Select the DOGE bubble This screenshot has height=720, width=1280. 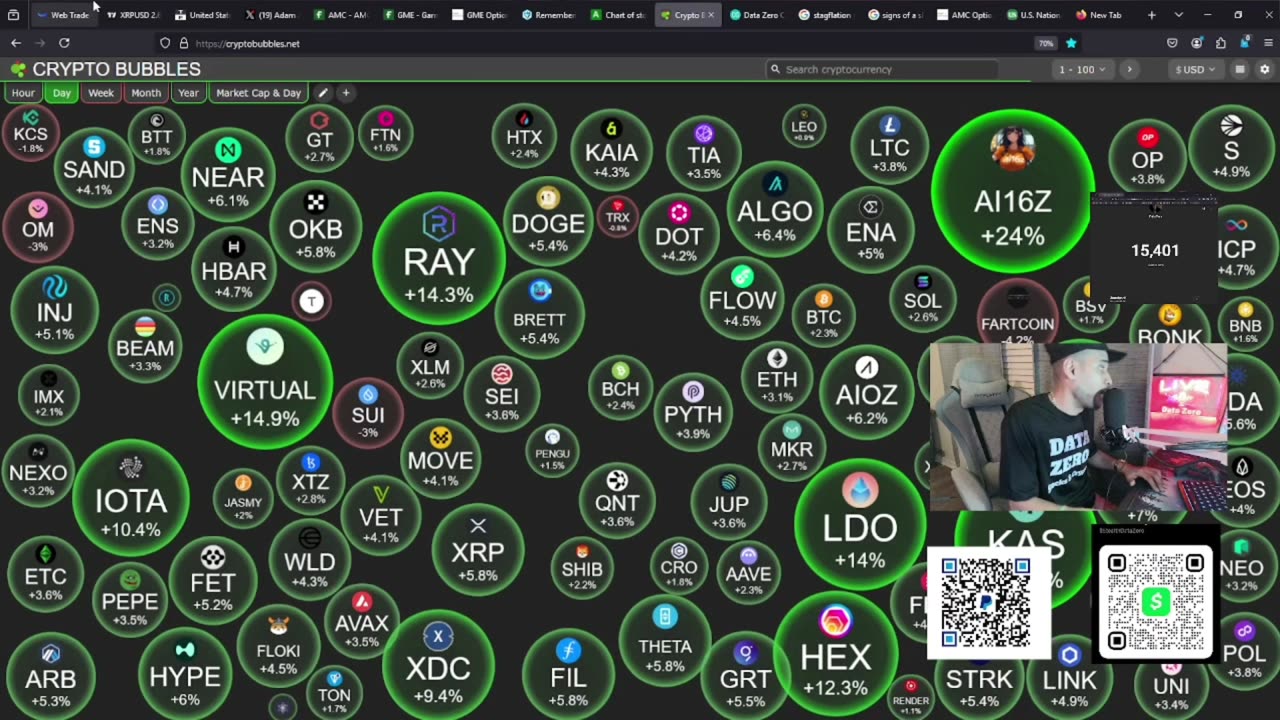pos(548,220)
